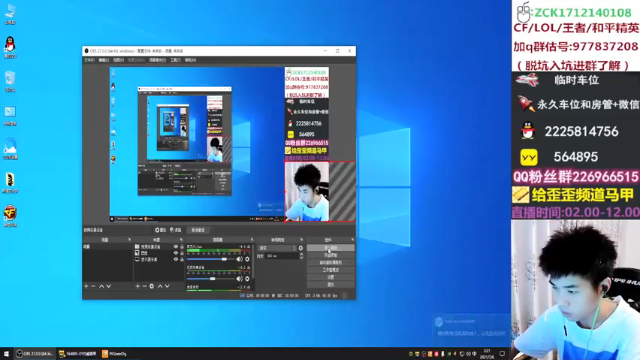Open the blue cloud desktop icon
The height and width of the screenshot is (360, 640).
point(10,148)
